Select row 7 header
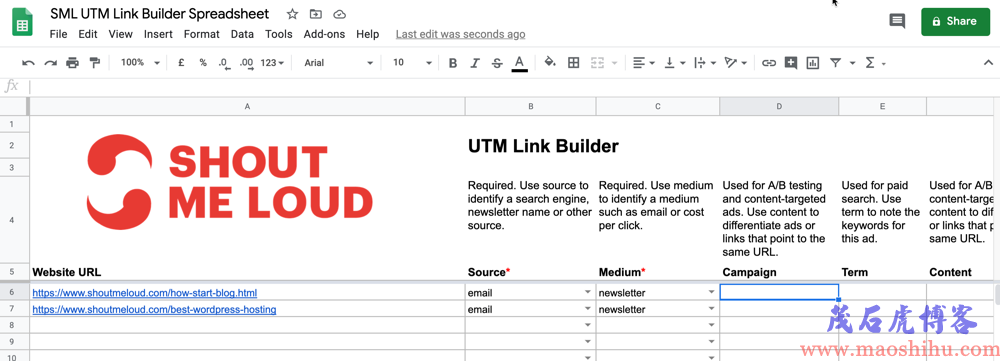Screen dimensions: 1000x361 tap(11, 309)
